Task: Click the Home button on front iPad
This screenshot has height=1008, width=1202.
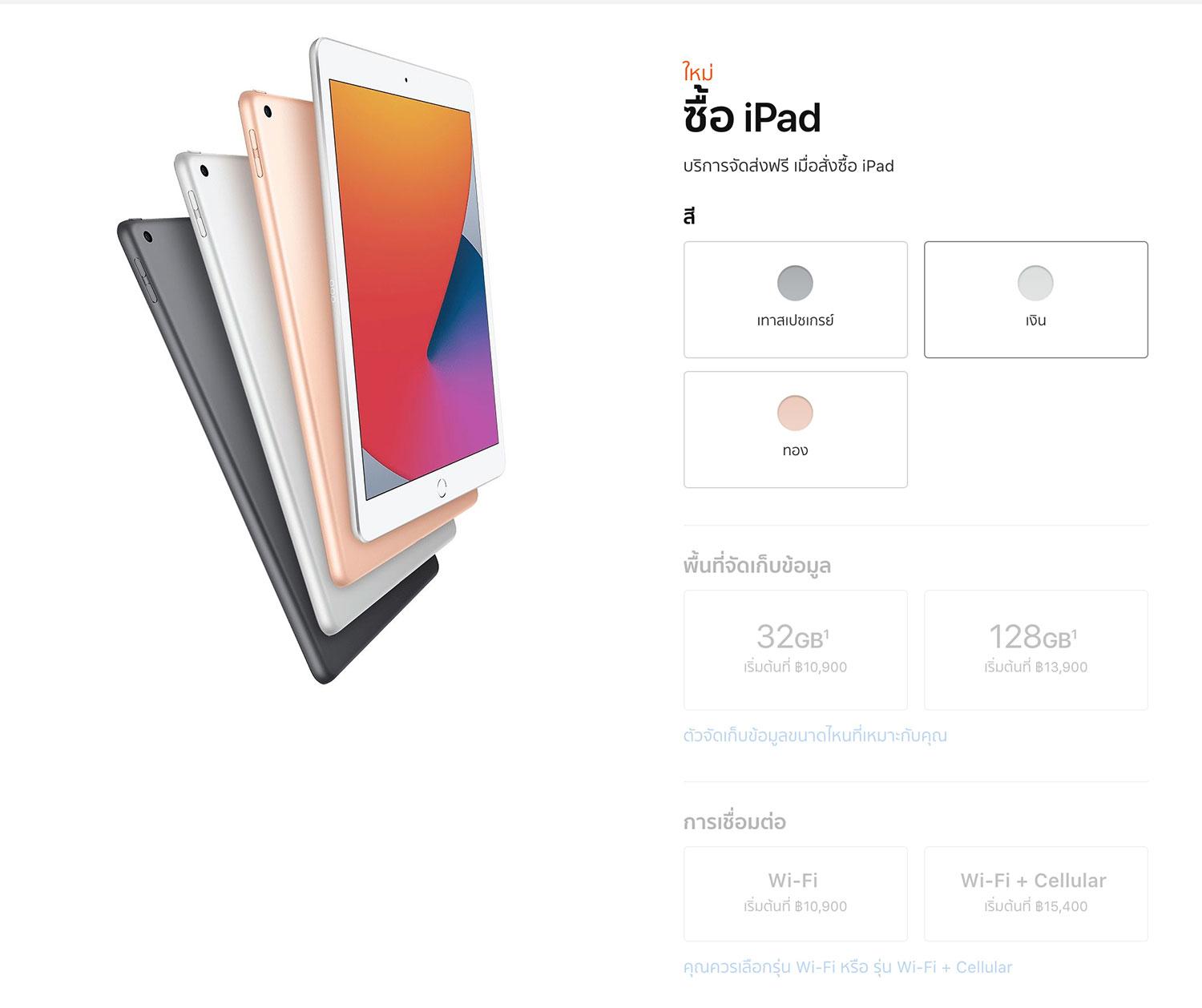Action: pyautogui.click(x=442, y=487)
